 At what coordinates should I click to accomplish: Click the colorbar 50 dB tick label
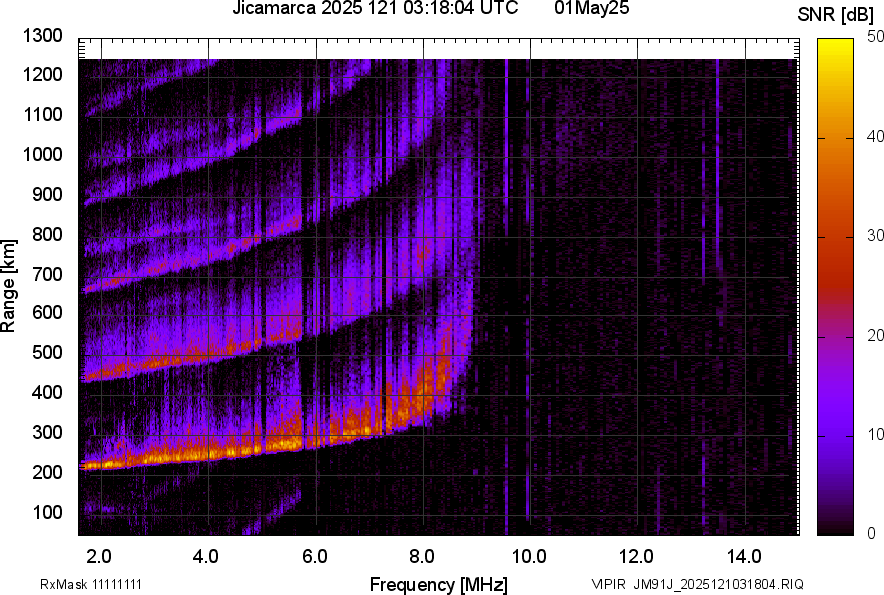875,36
